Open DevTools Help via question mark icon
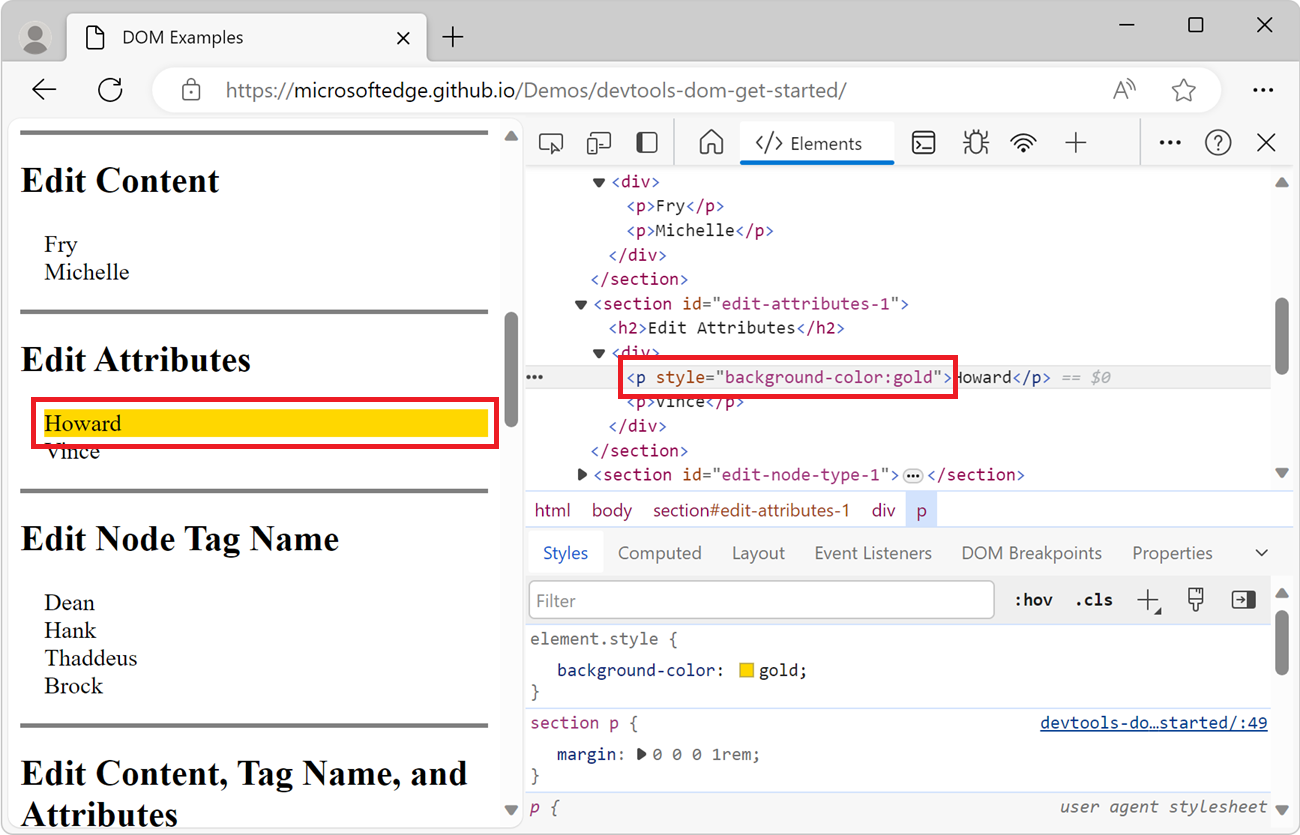The image size is (1300, 835). coord(1218,142)
